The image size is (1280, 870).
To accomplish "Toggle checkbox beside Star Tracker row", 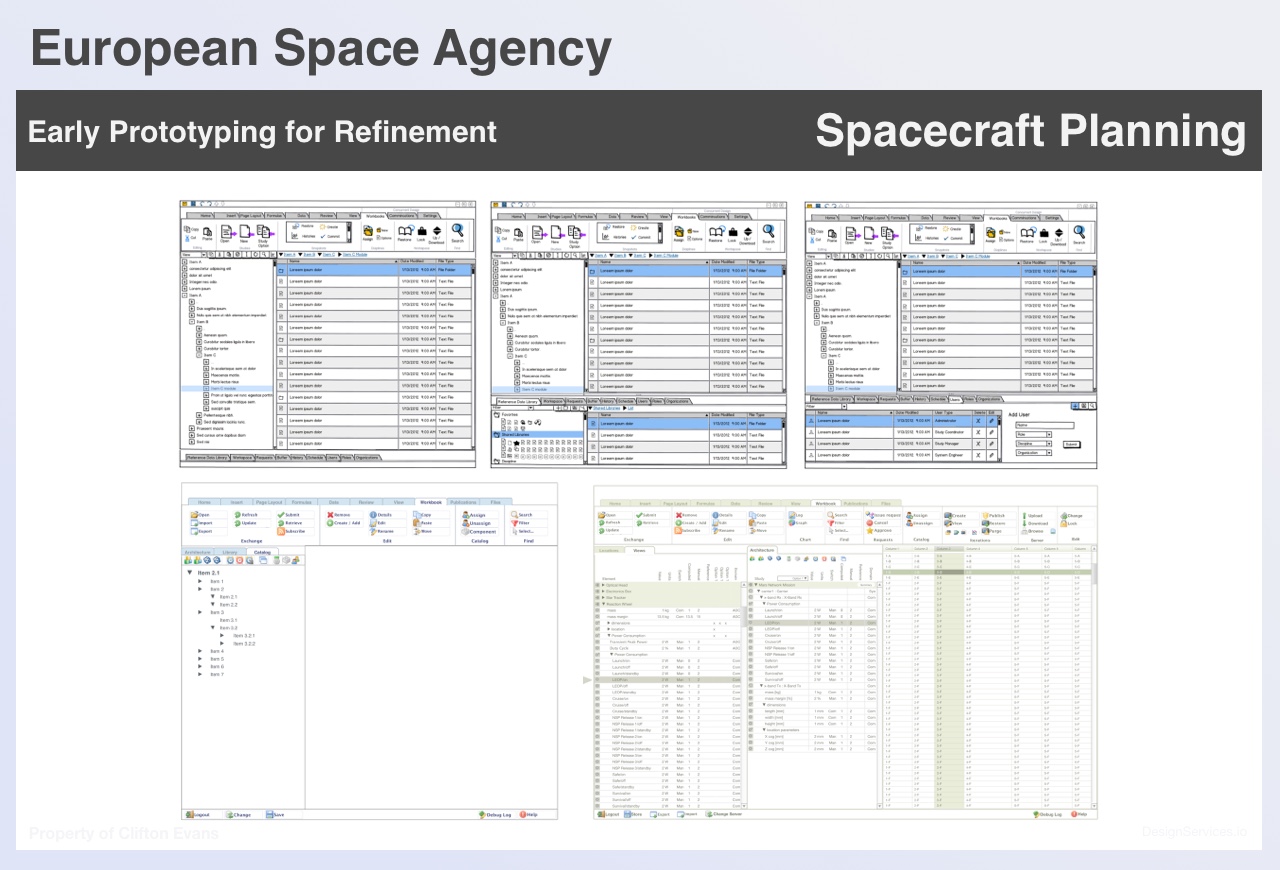I will pyautogui.click(x=598, y=597).
